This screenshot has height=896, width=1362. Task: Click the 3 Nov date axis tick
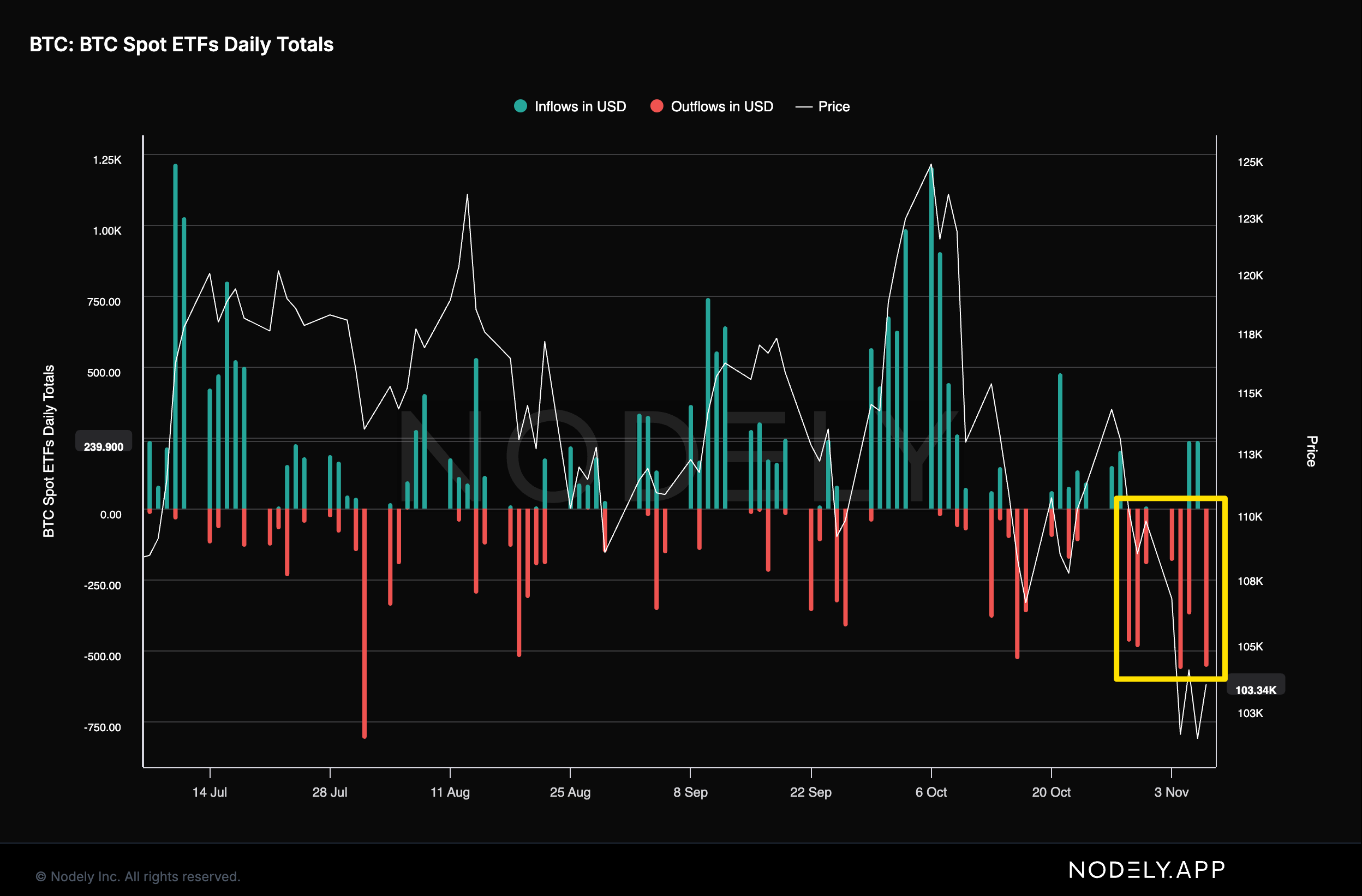(1171, 792)
